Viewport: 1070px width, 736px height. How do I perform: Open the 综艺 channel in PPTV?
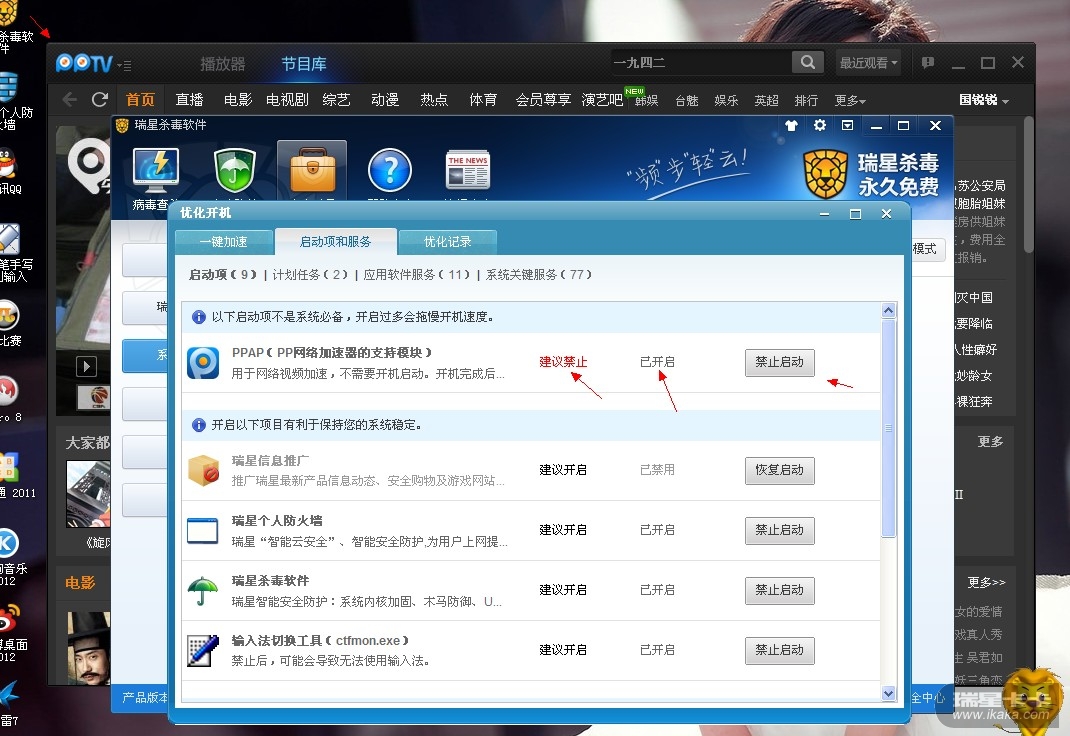pos(336,100)
